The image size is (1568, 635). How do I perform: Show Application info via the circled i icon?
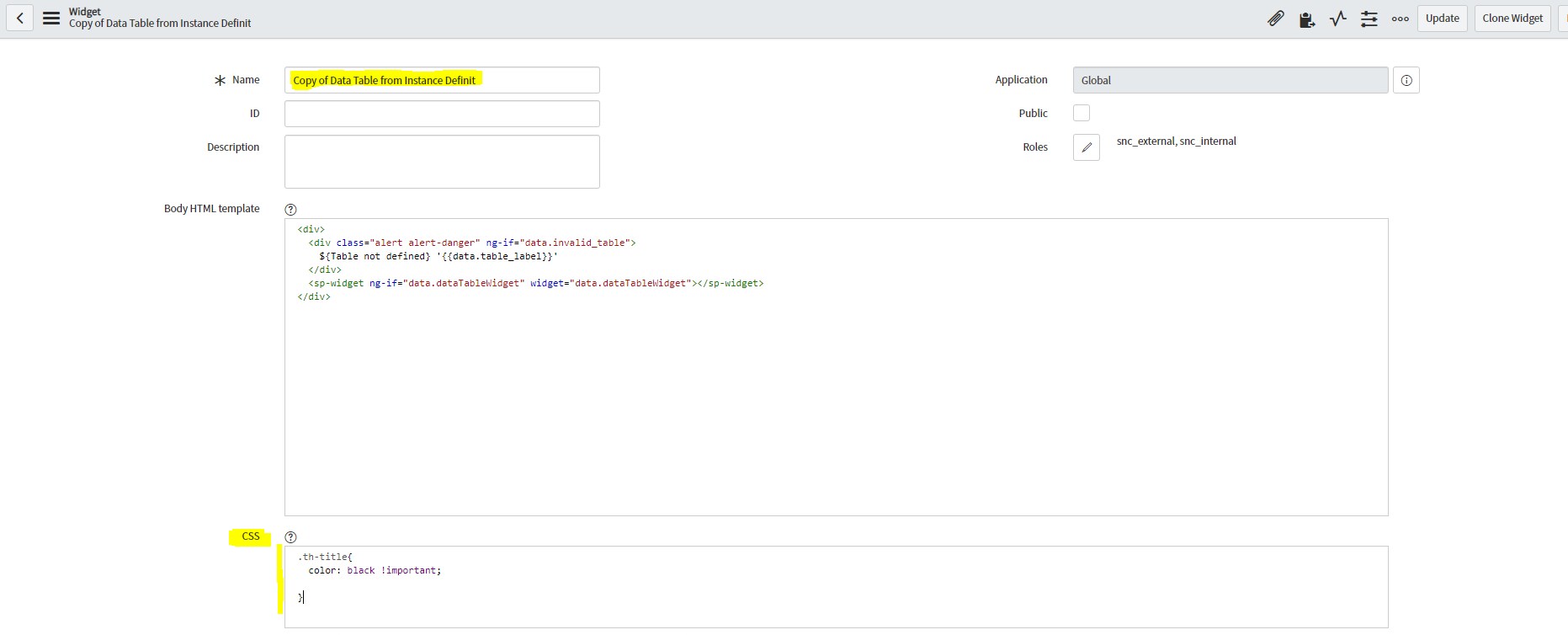tap(1406, 80)
